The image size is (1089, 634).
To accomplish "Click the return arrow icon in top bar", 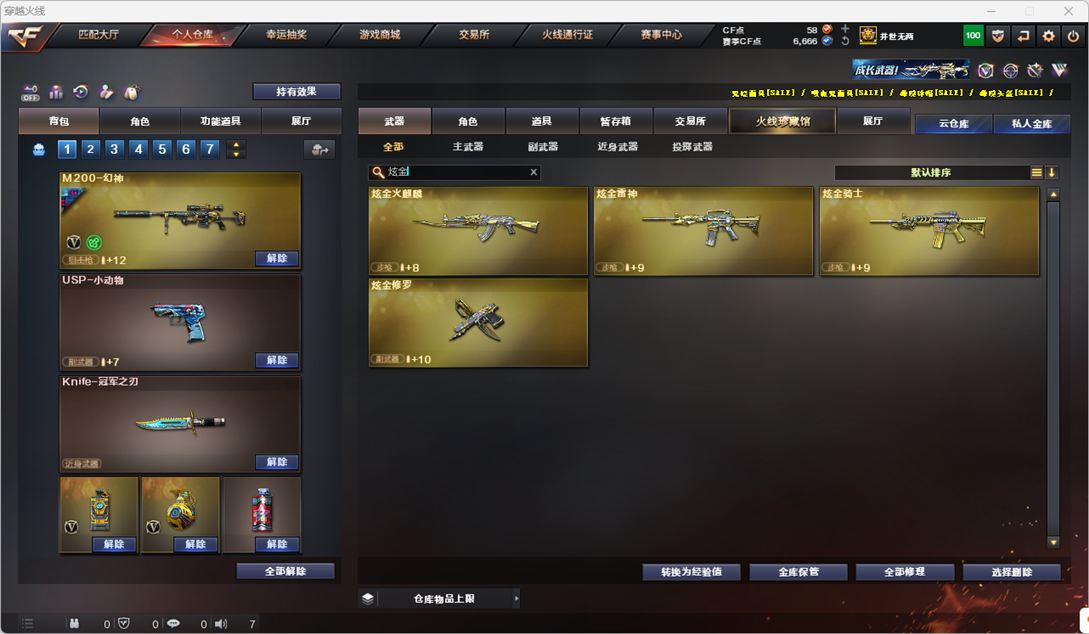I will click(1023, 35).
